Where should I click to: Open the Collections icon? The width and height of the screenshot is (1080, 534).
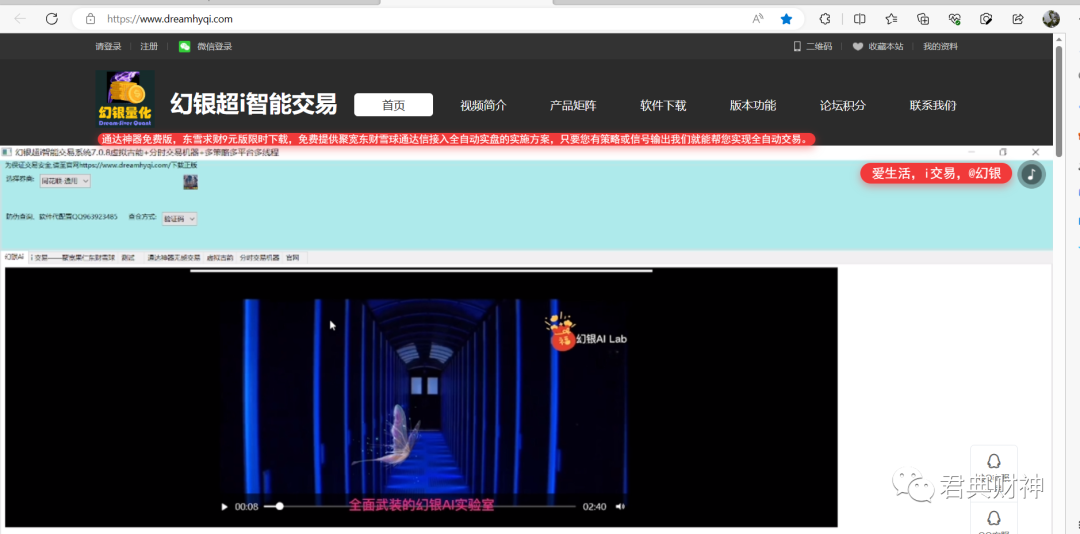pyautogui.click(x=923, y=19)
